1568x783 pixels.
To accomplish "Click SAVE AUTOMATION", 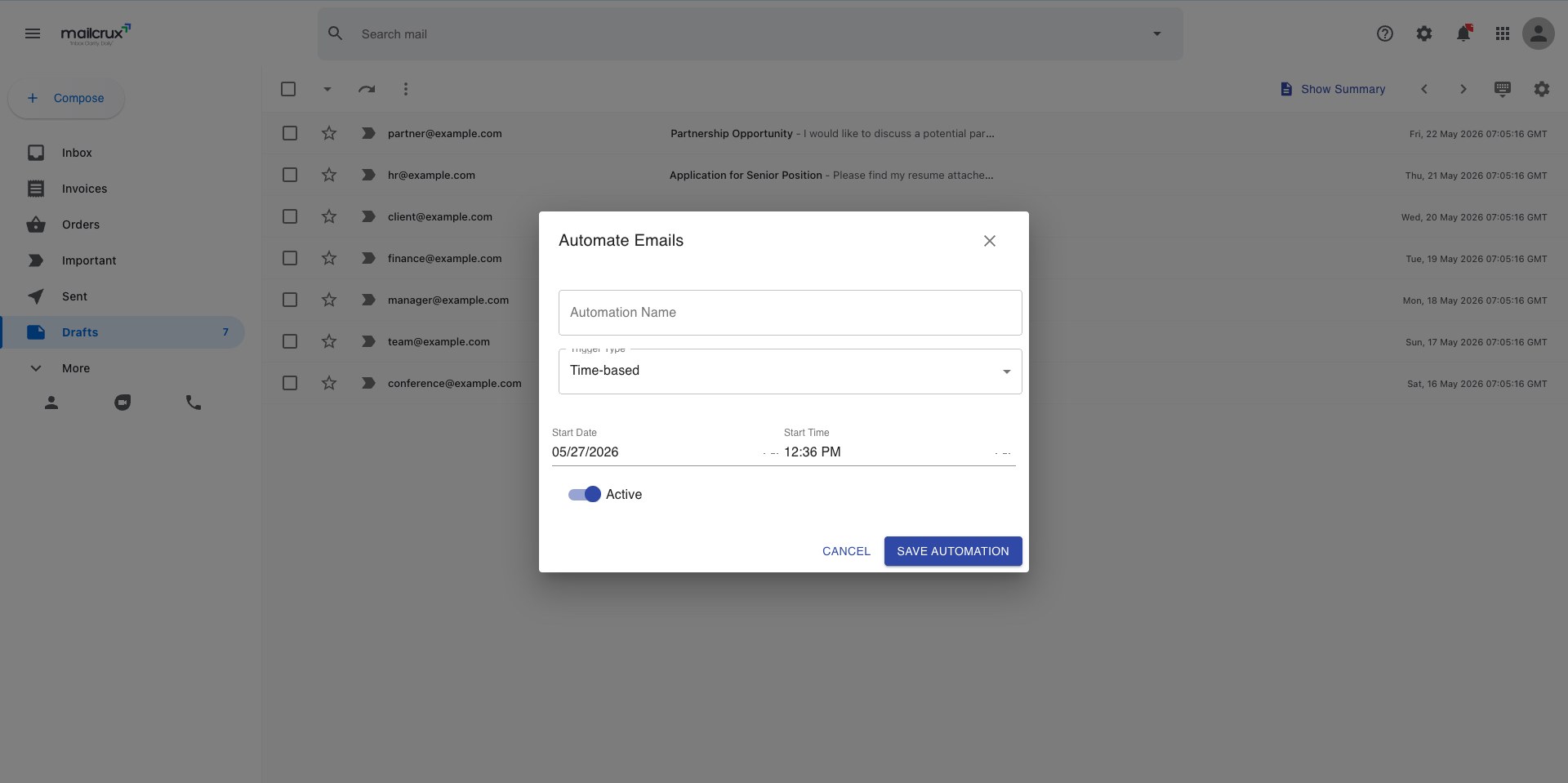I will coord(953,551).
